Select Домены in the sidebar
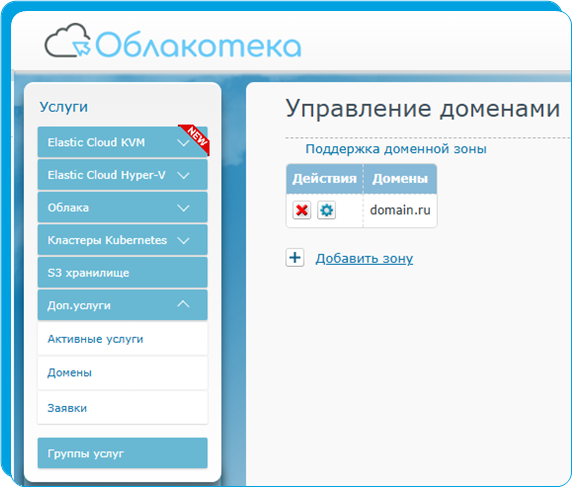572x487 pixels. coord(123,373)
